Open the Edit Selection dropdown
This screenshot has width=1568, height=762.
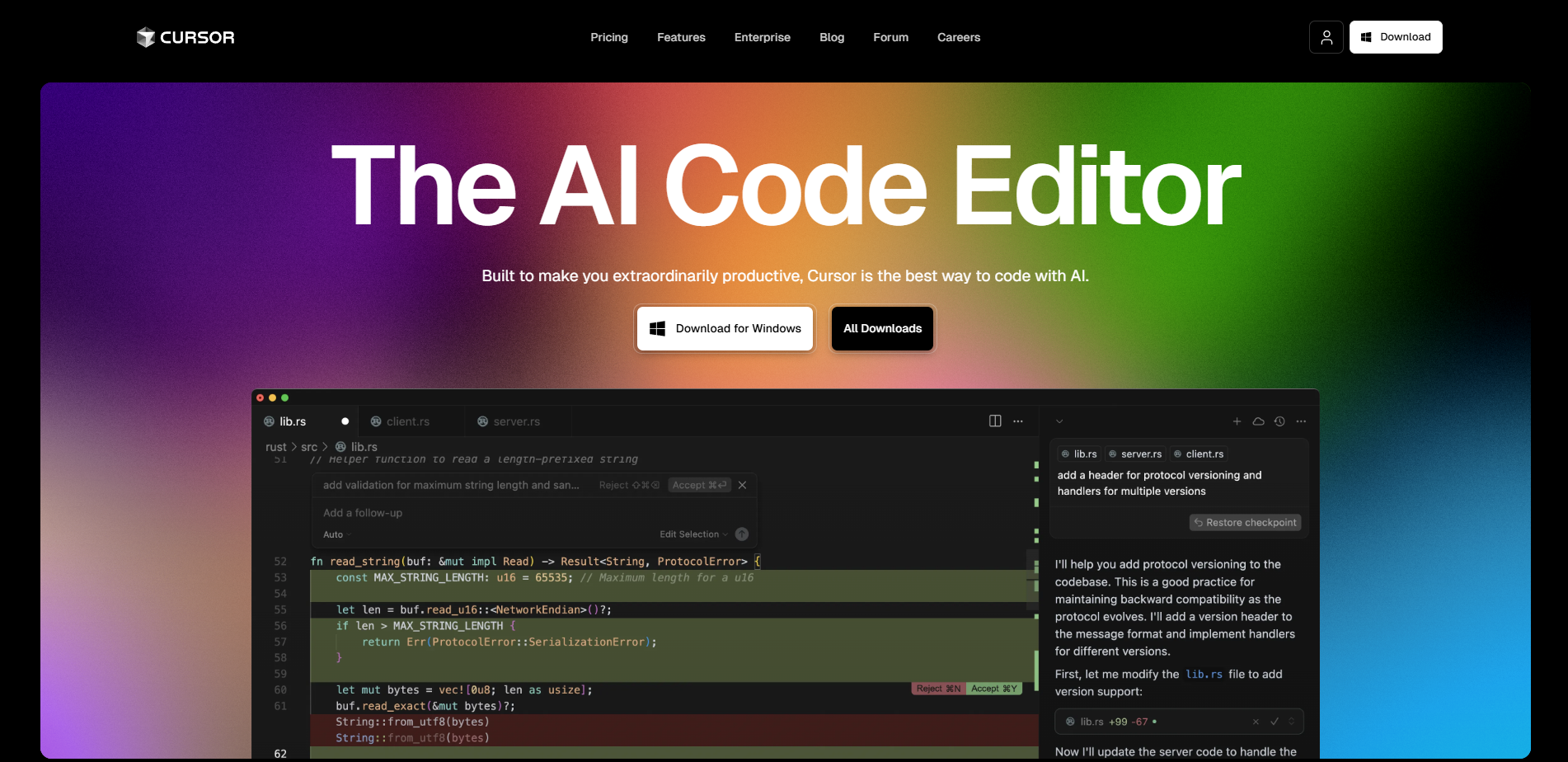(693, 534)
